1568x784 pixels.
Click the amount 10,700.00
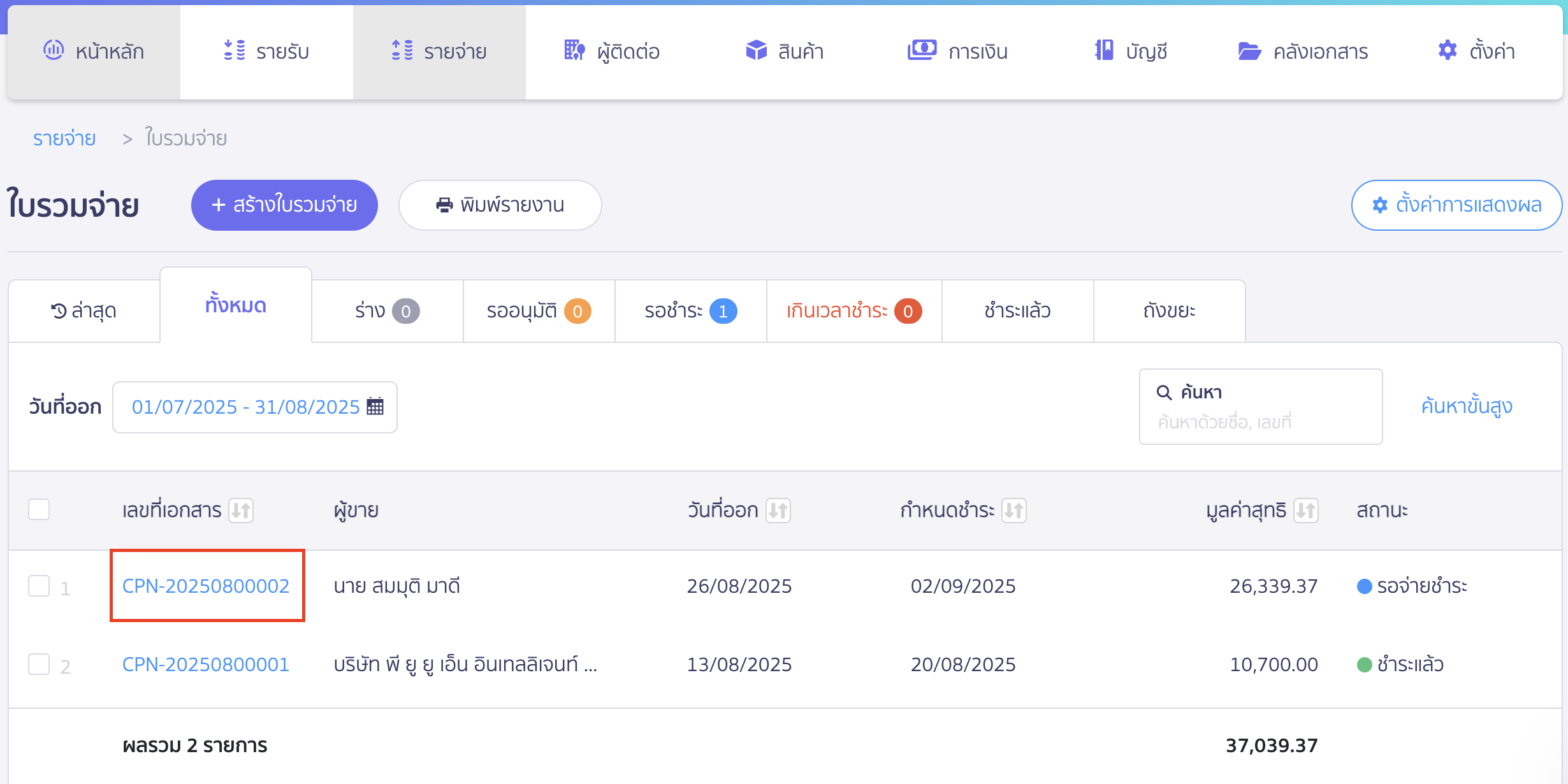point(1274,664)
